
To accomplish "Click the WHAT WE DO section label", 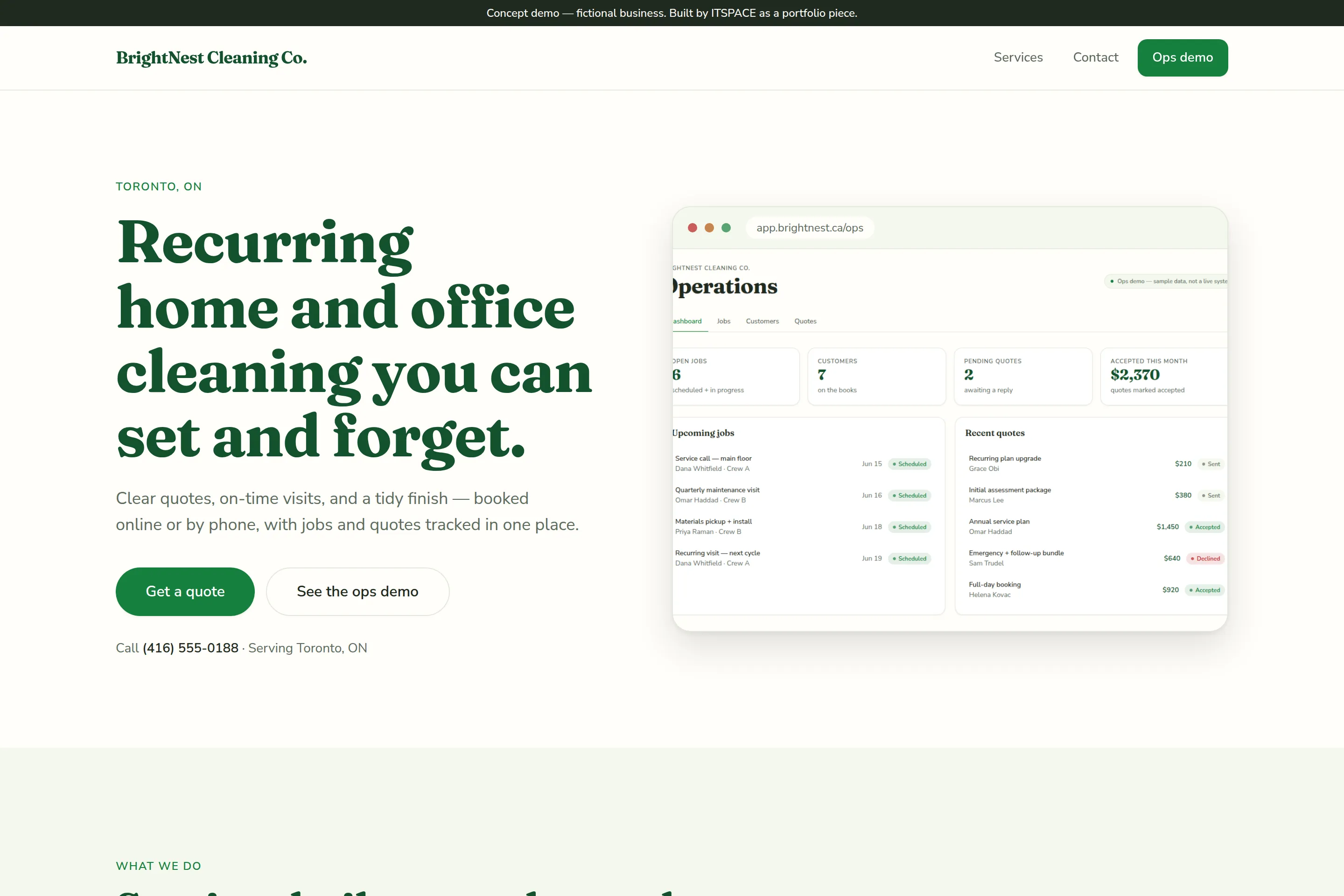I will [x=159, y=866].
